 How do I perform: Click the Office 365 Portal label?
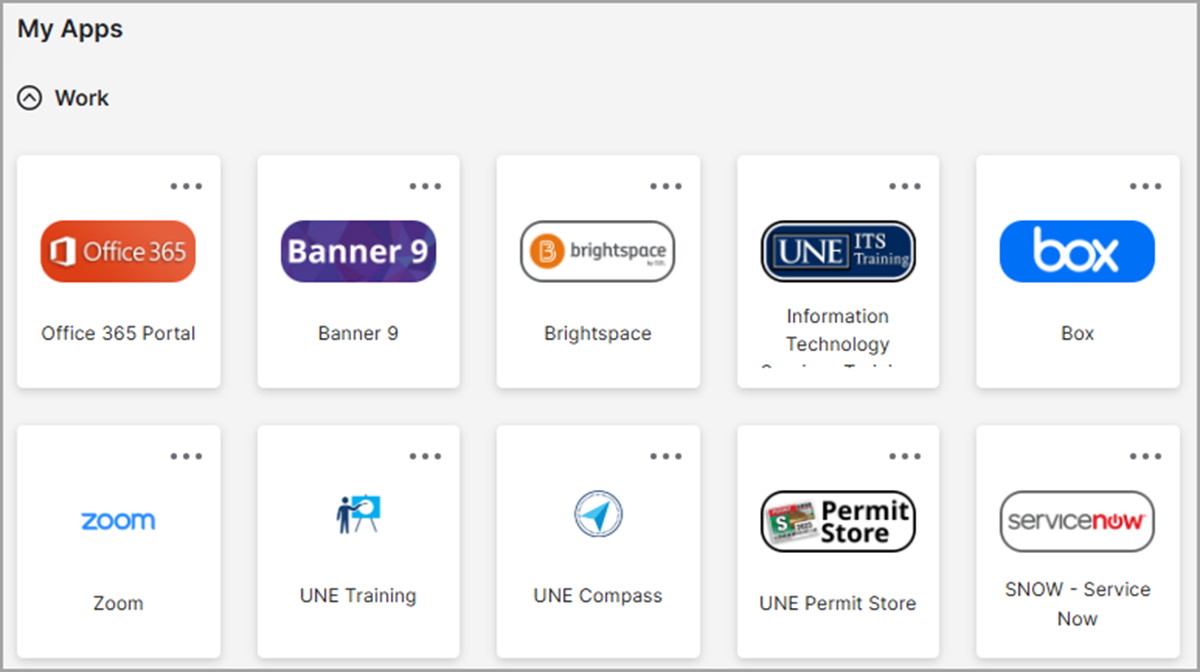[118, 333]
